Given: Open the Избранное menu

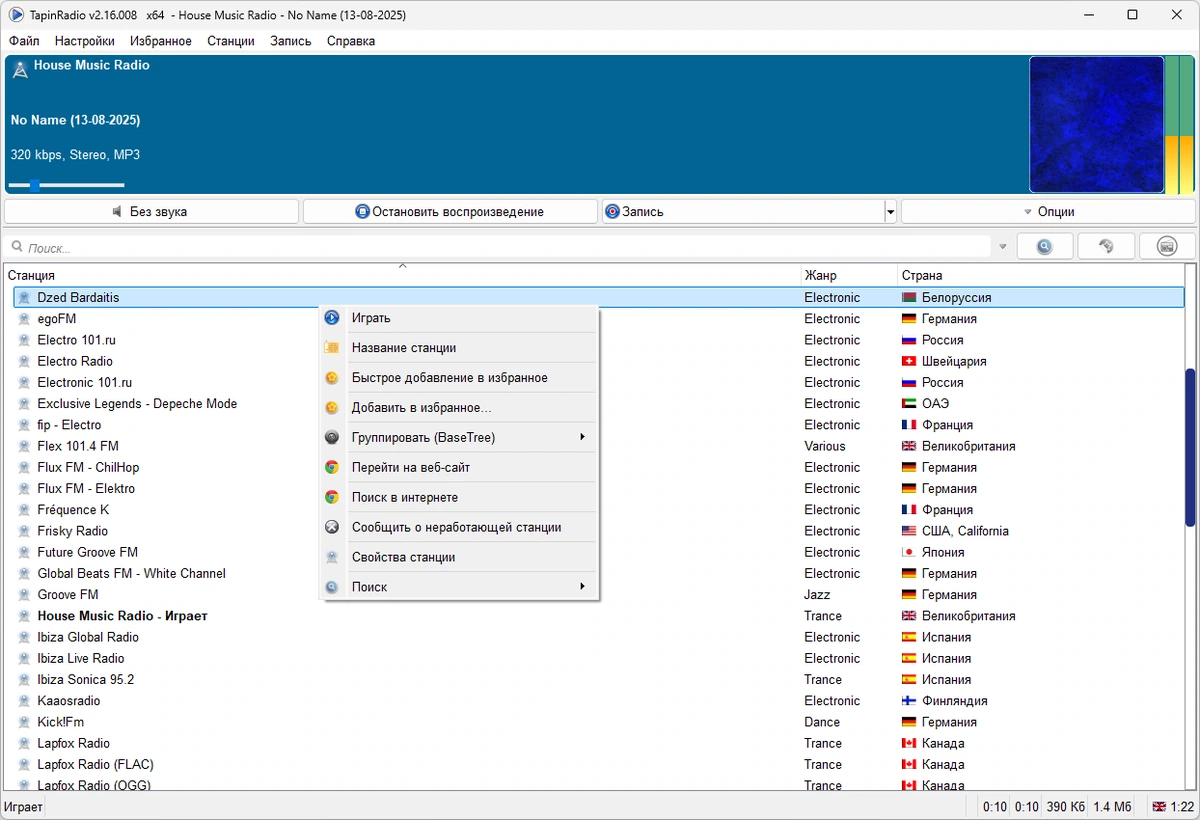Looking at the screenshot, I should click(x=161, y=41).
